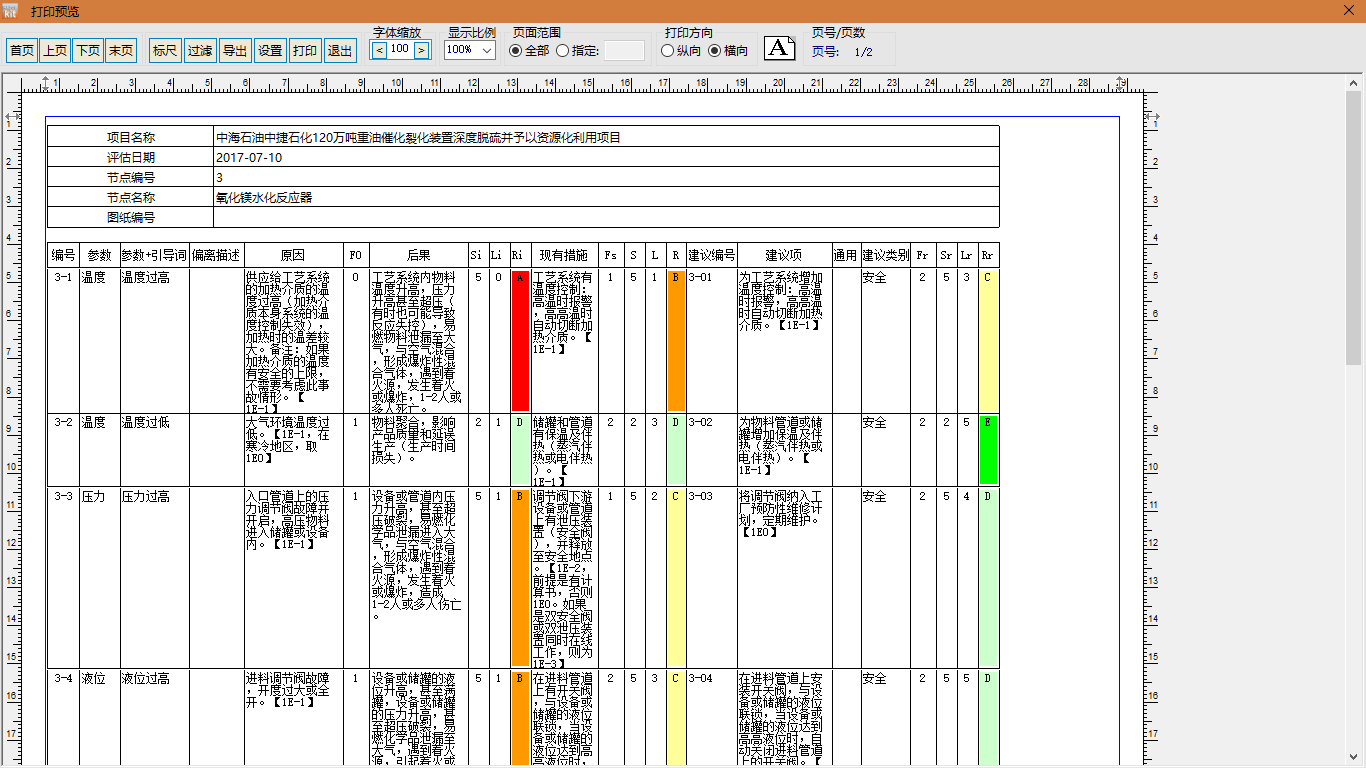This screenshot has width=1366, height=768.
Task: Go to next page with 下页
Action: click(88, 50)
